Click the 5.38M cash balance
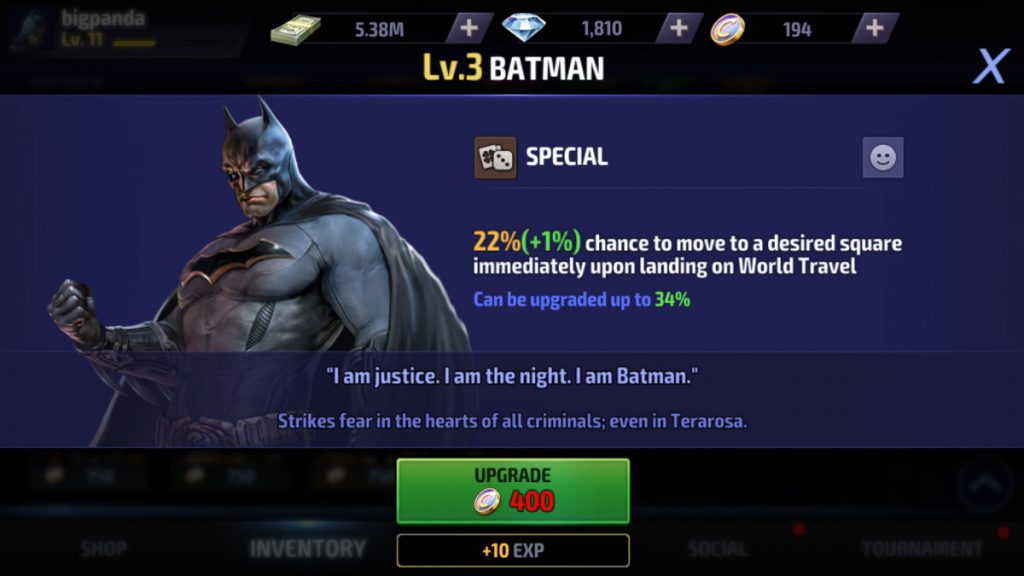 (x=379, y=29)
